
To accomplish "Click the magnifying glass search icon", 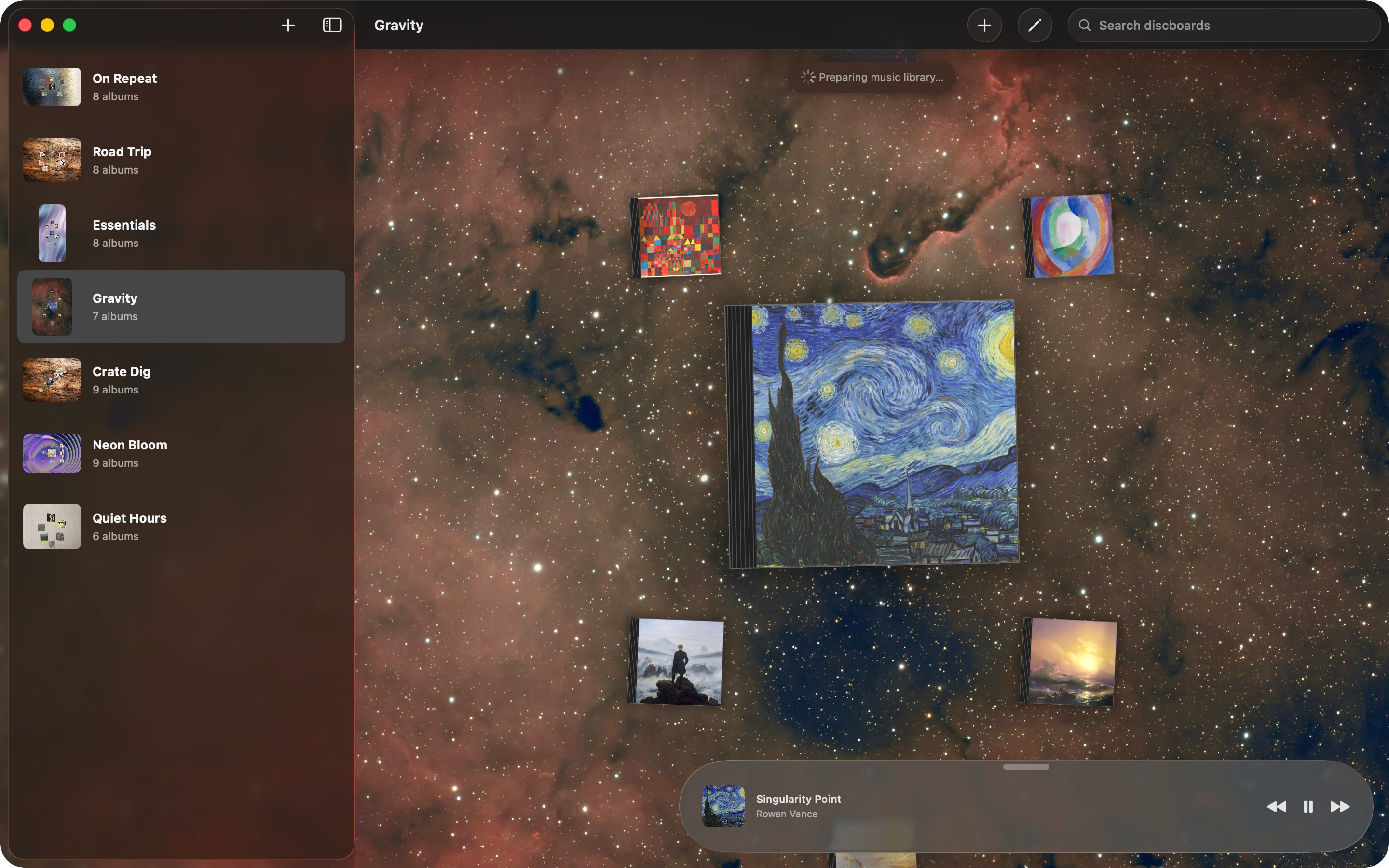I will 1084,25.
